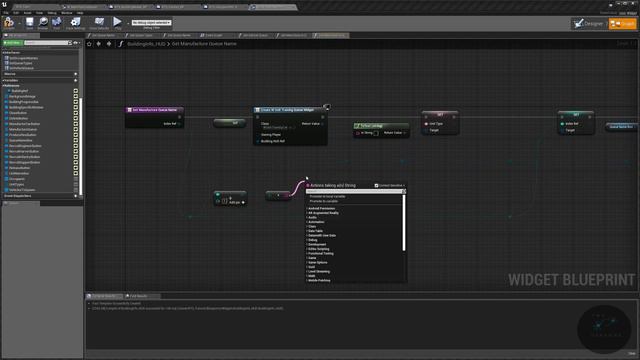
Task: Click the Play button in the toolbar
Action: coord(118,23)
